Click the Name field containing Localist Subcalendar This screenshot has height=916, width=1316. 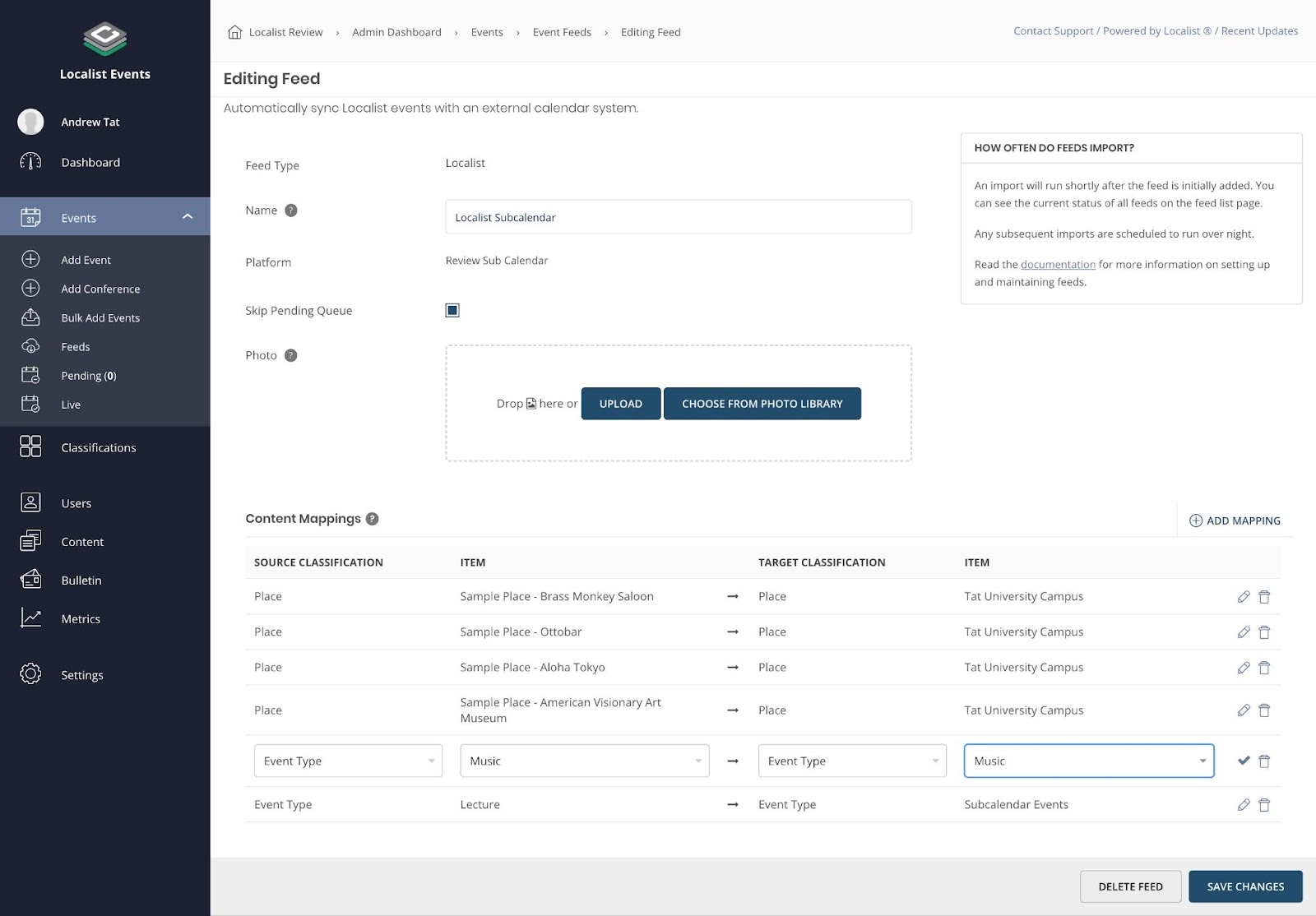(x=679, y=217)
